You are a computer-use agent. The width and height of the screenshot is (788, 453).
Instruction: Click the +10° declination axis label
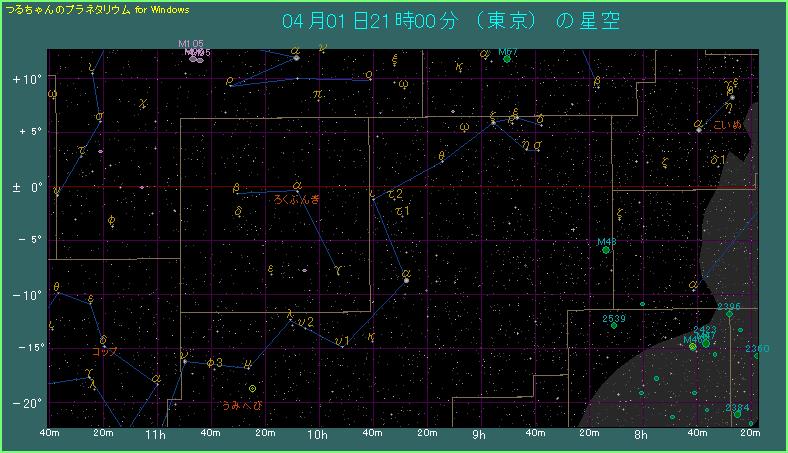click(26, 79)
